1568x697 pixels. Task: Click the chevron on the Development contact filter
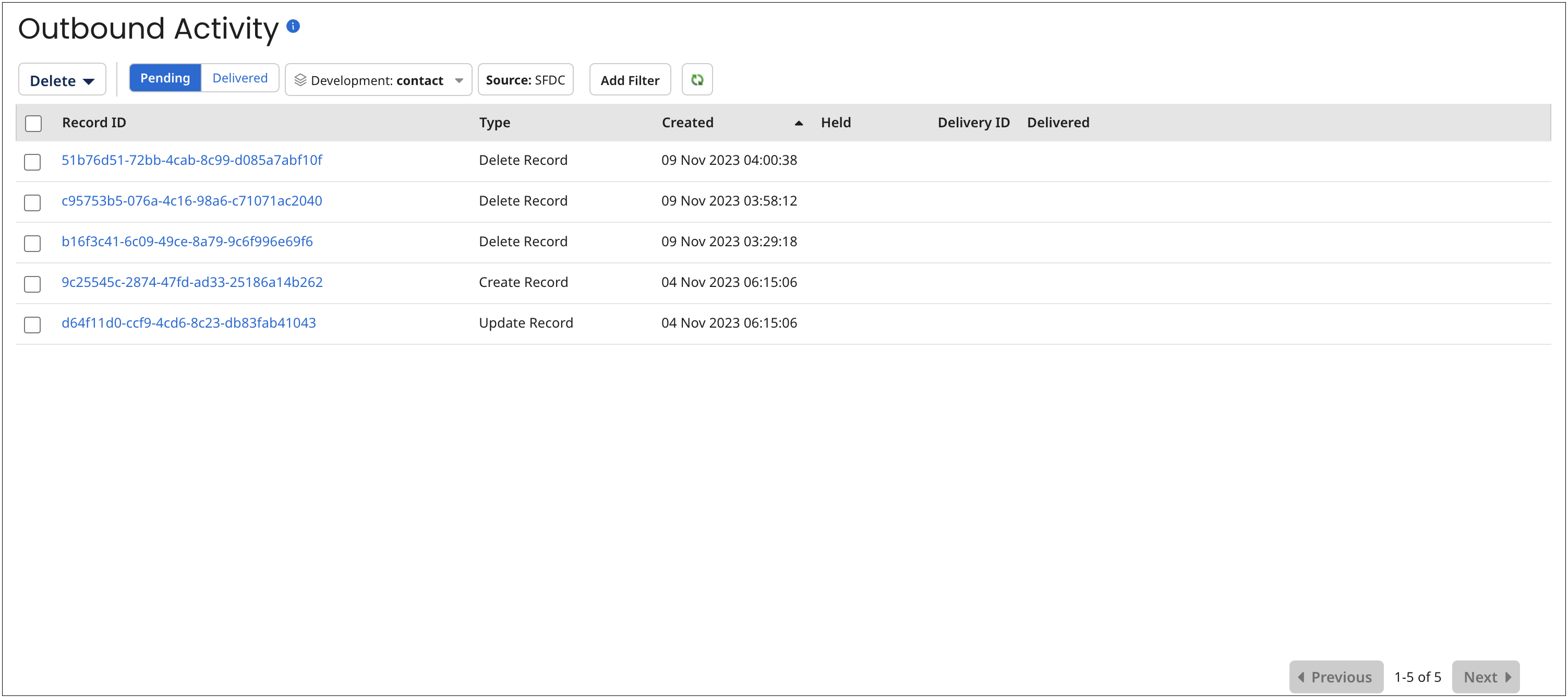459,80
